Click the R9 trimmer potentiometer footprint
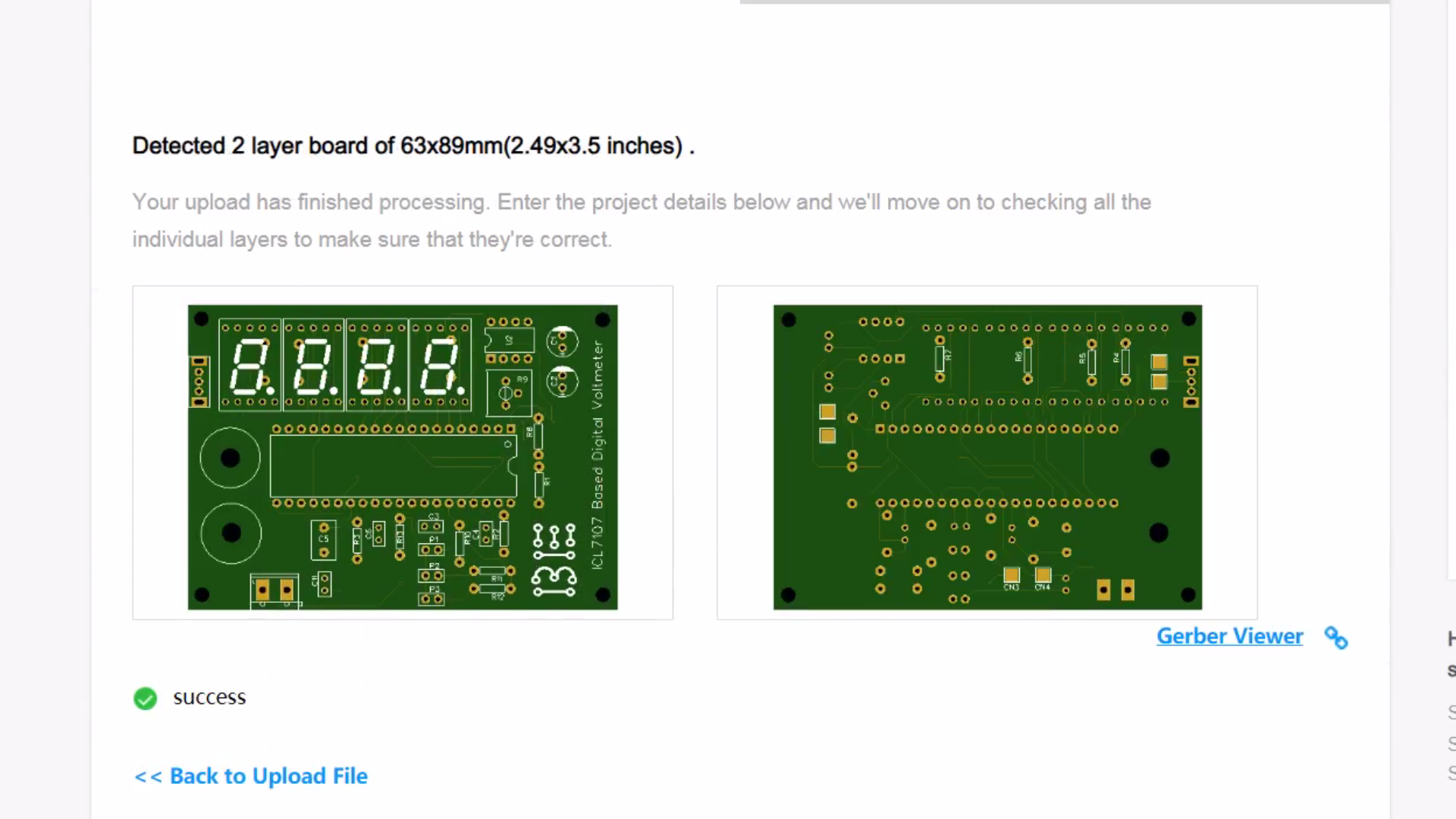The height and width of the screenshot is (819, 1456). click(x=509, y=393)
